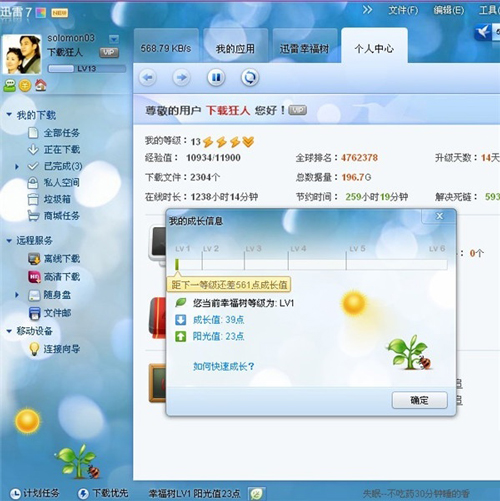Click the green up-arrow 阳光值 icon
This screenshot has height=501, width=500.
pyautogui.click(x=180, y=336)
